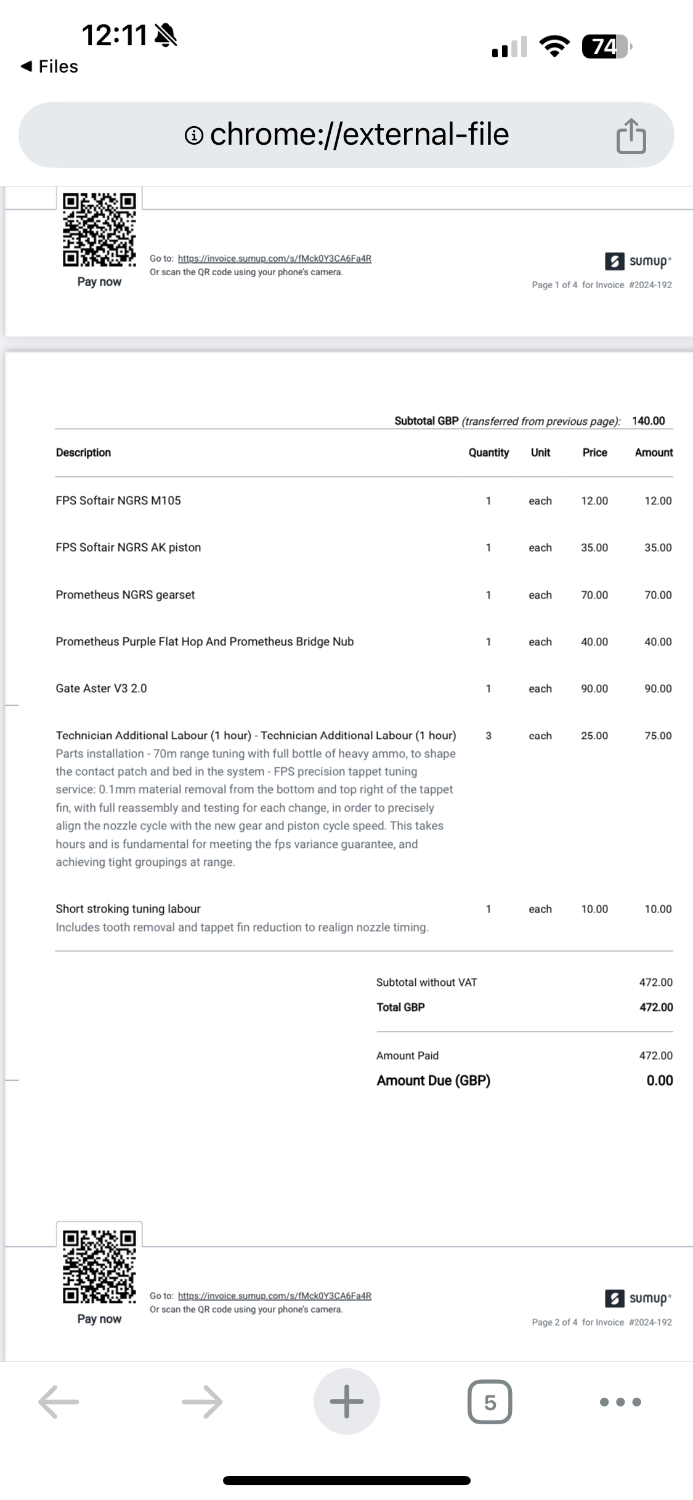Tap the bottom Pay now QR code
693x1500 pixels.
click(x=100, y=1266)
